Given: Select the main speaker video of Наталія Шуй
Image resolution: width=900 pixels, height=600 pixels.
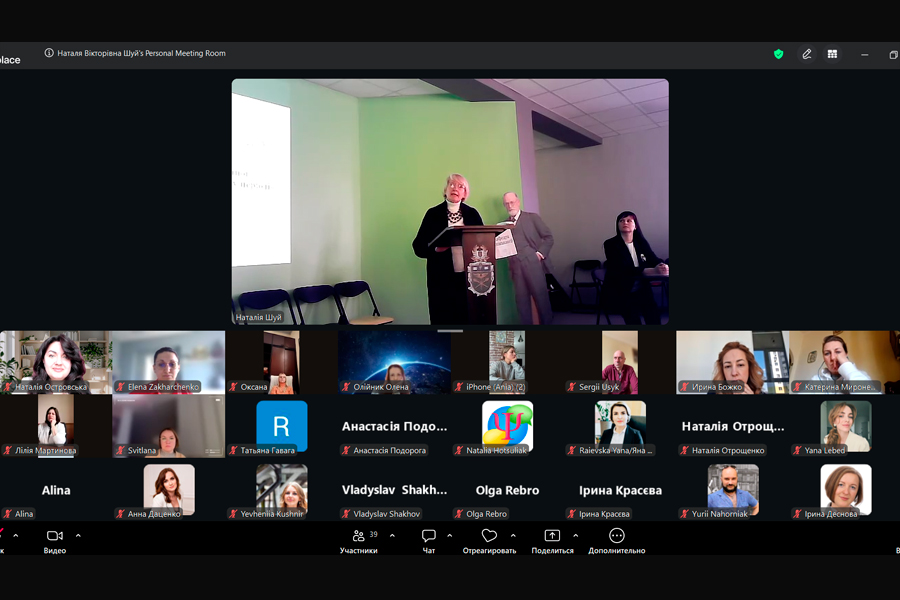Looking at the screenshot, I should tap(450, 202).
